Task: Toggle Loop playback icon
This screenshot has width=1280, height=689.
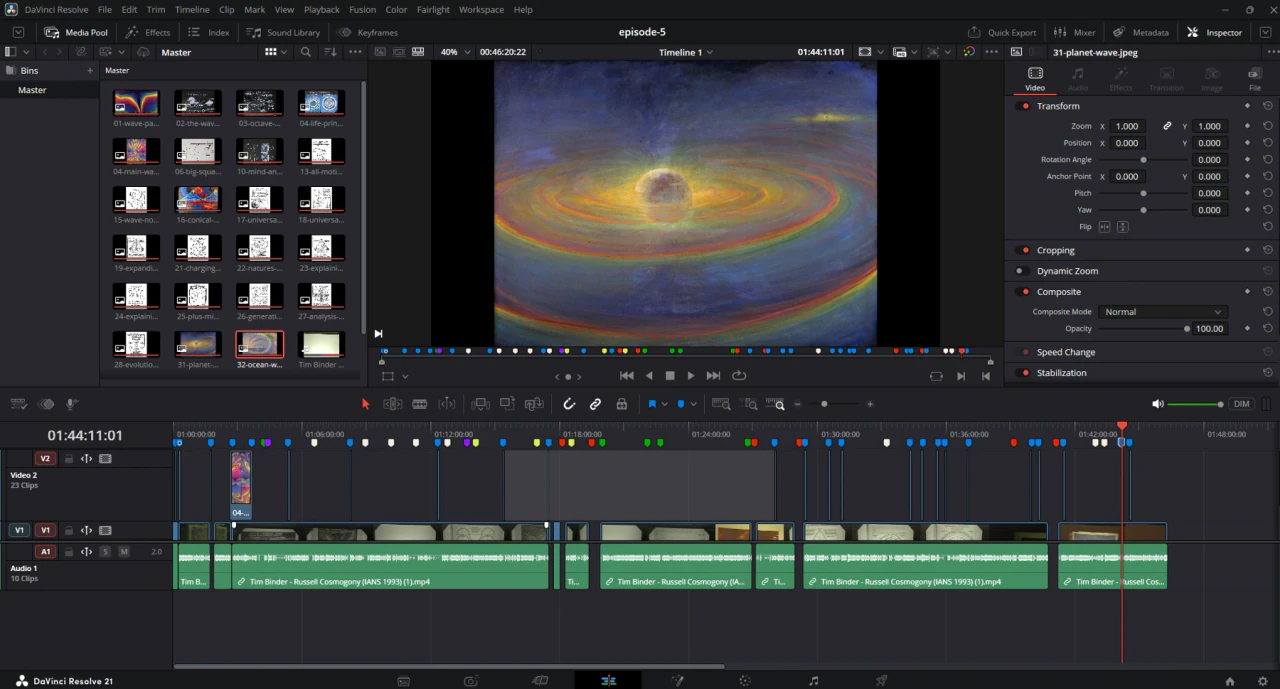Action: click(x=739, y=376)
